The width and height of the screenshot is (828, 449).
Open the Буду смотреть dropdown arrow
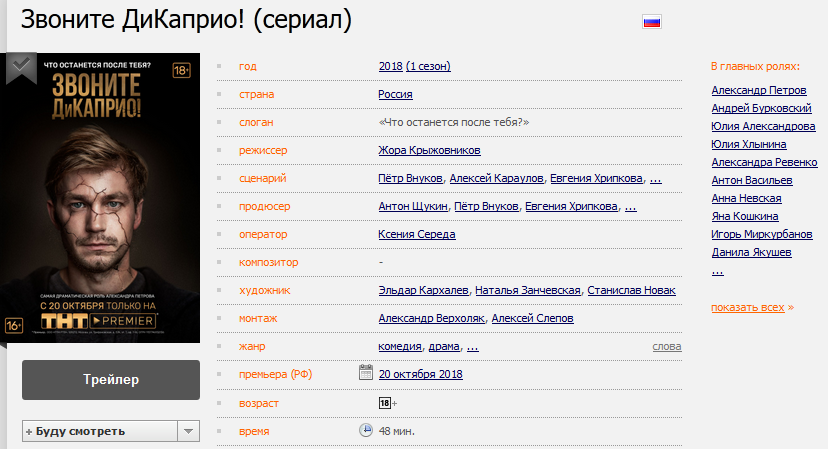189,431
